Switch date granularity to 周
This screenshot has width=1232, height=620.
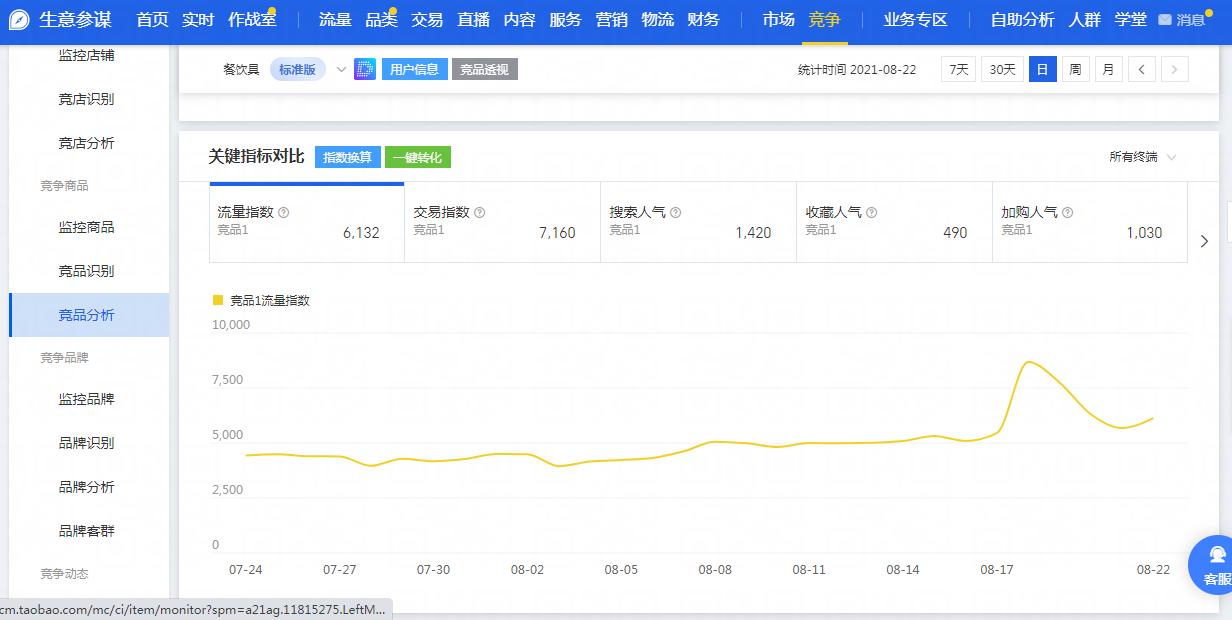pyautogui.click(x=1076, y=69)
